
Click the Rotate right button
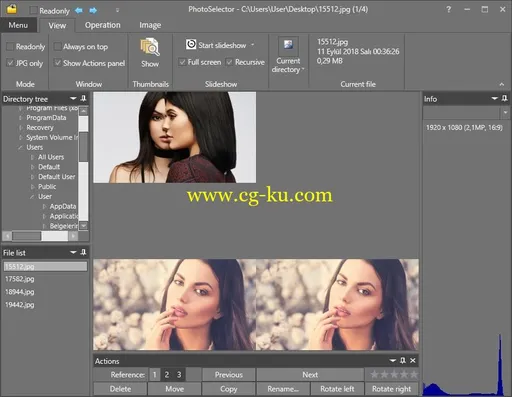pos(391,389)
